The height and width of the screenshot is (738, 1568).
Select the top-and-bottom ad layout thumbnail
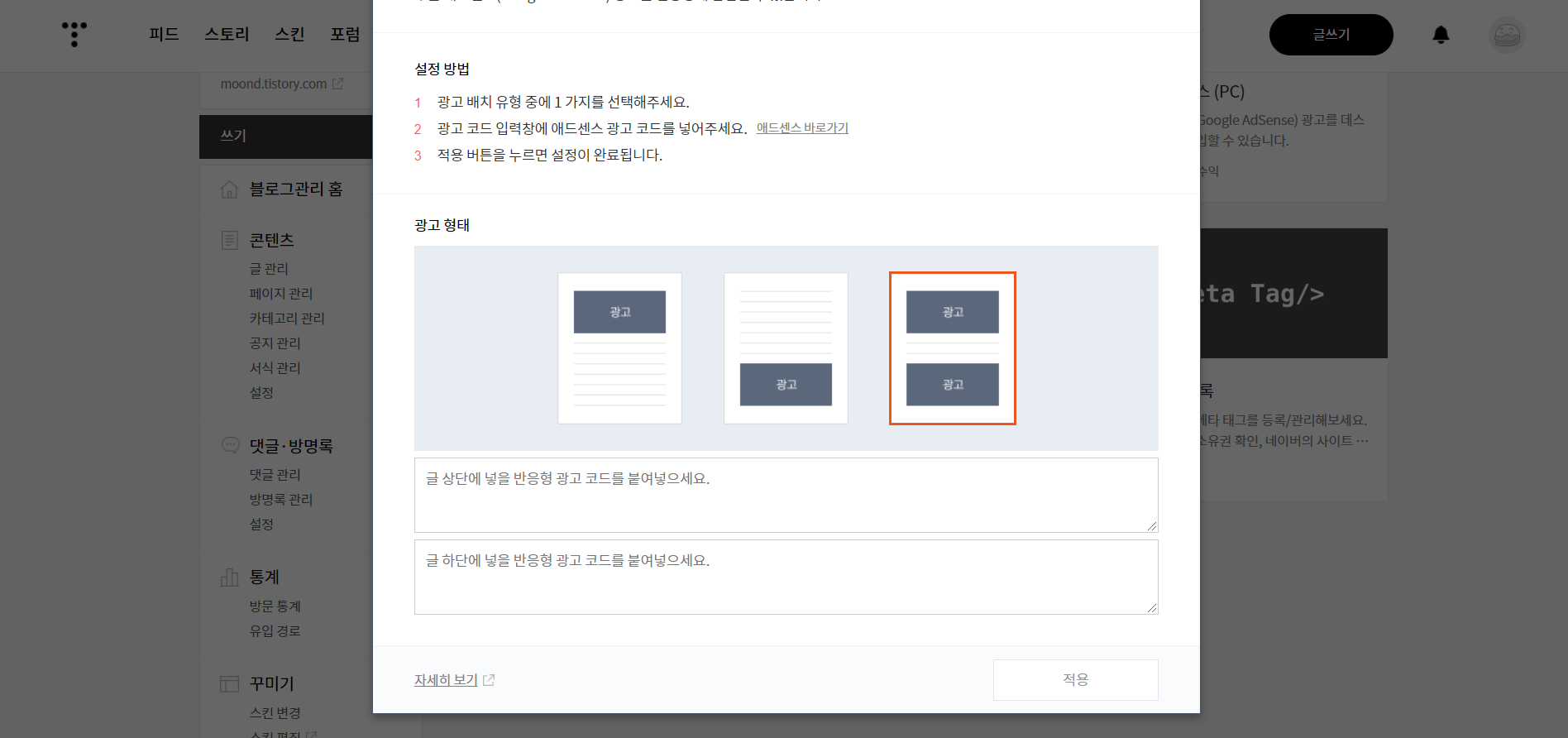click(x=953, y=348)
